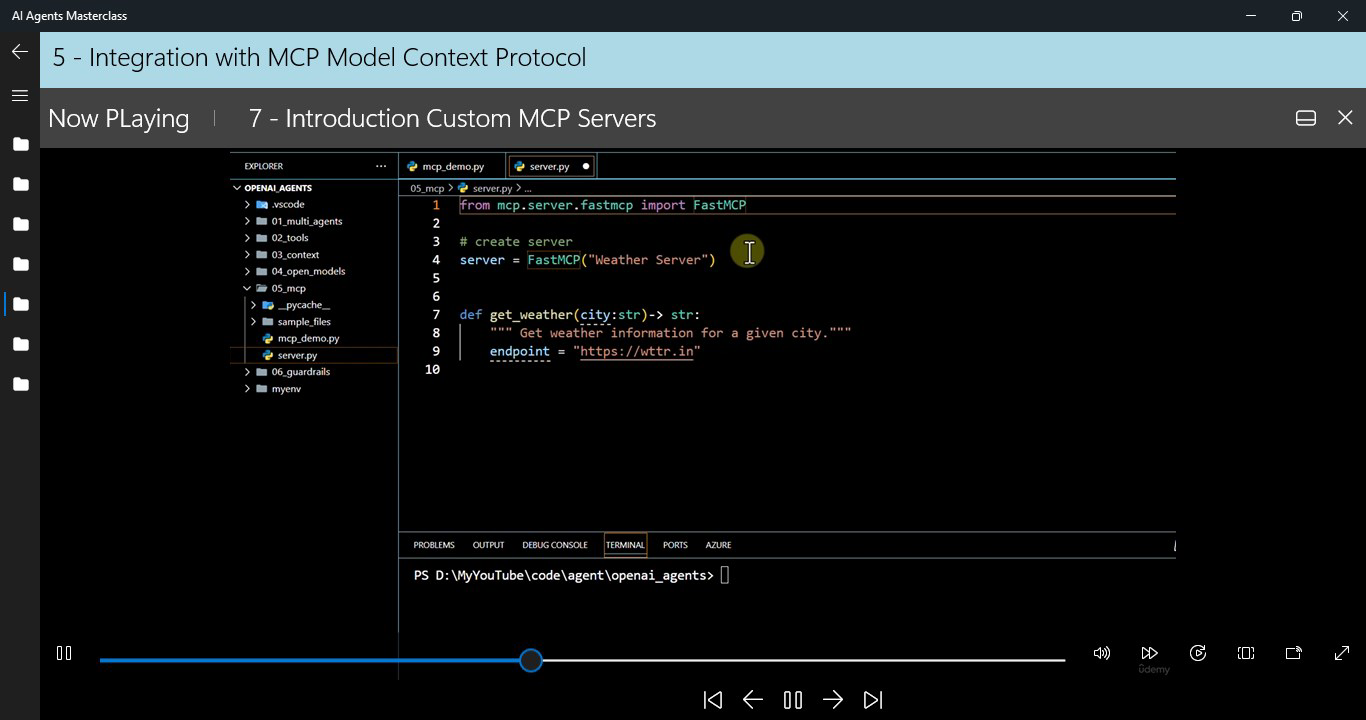
Task: Click the unsaved dot on the server.py tab
Action: click(x=586, y=166)
